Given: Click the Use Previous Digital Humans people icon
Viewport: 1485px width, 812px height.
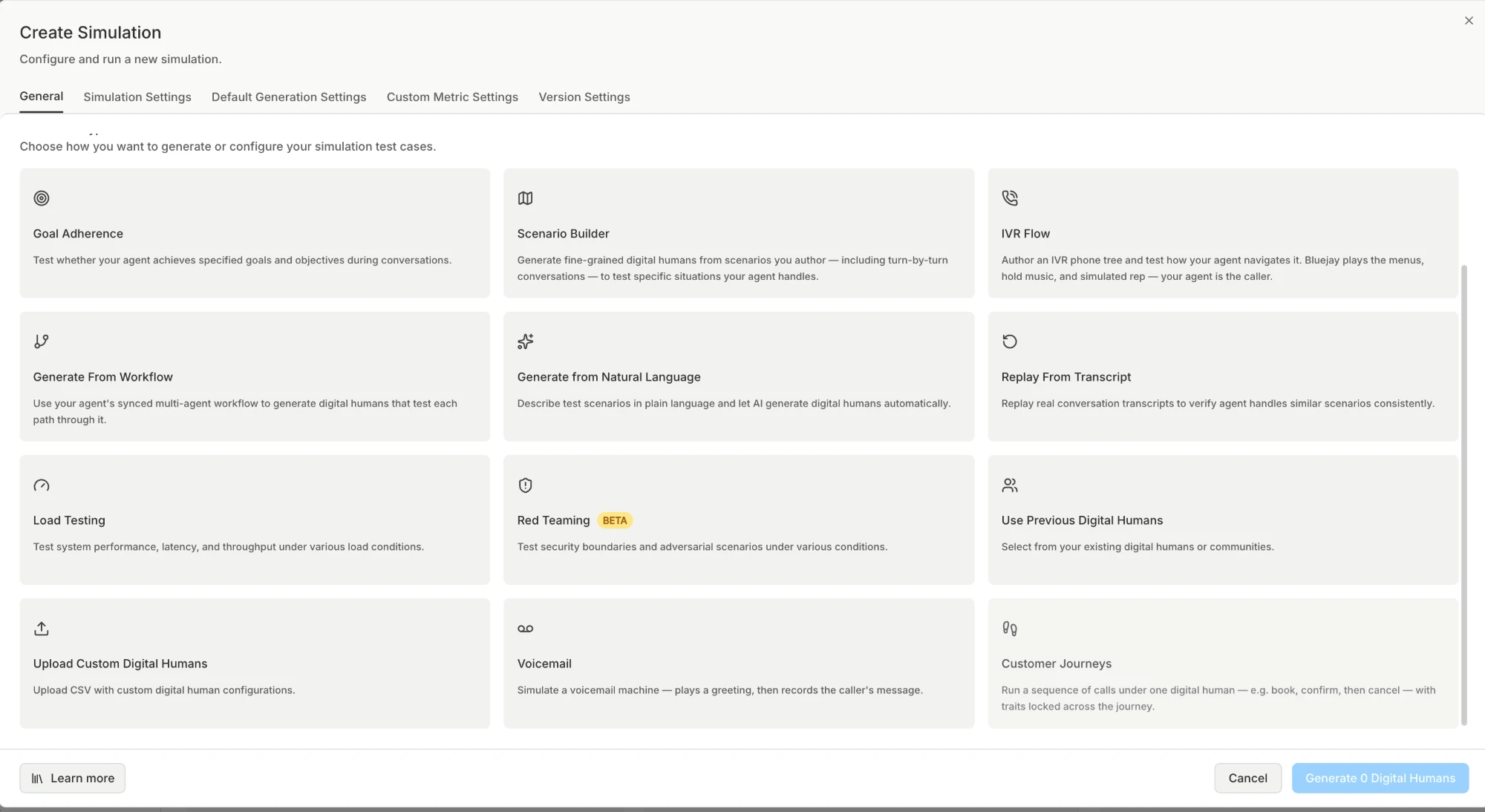Looking at the screenshot, I should 1010,485.
